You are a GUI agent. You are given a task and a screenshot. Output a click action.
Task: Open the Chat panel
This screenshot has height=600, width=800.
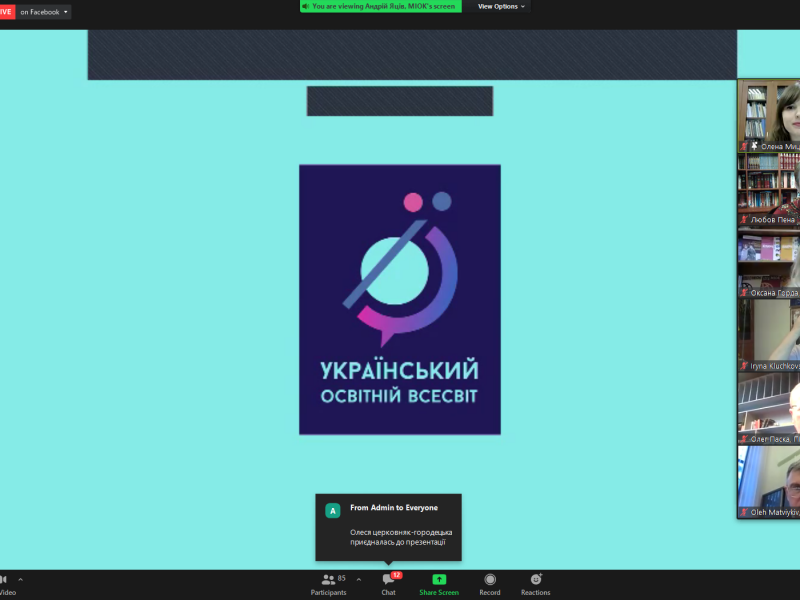388,582
